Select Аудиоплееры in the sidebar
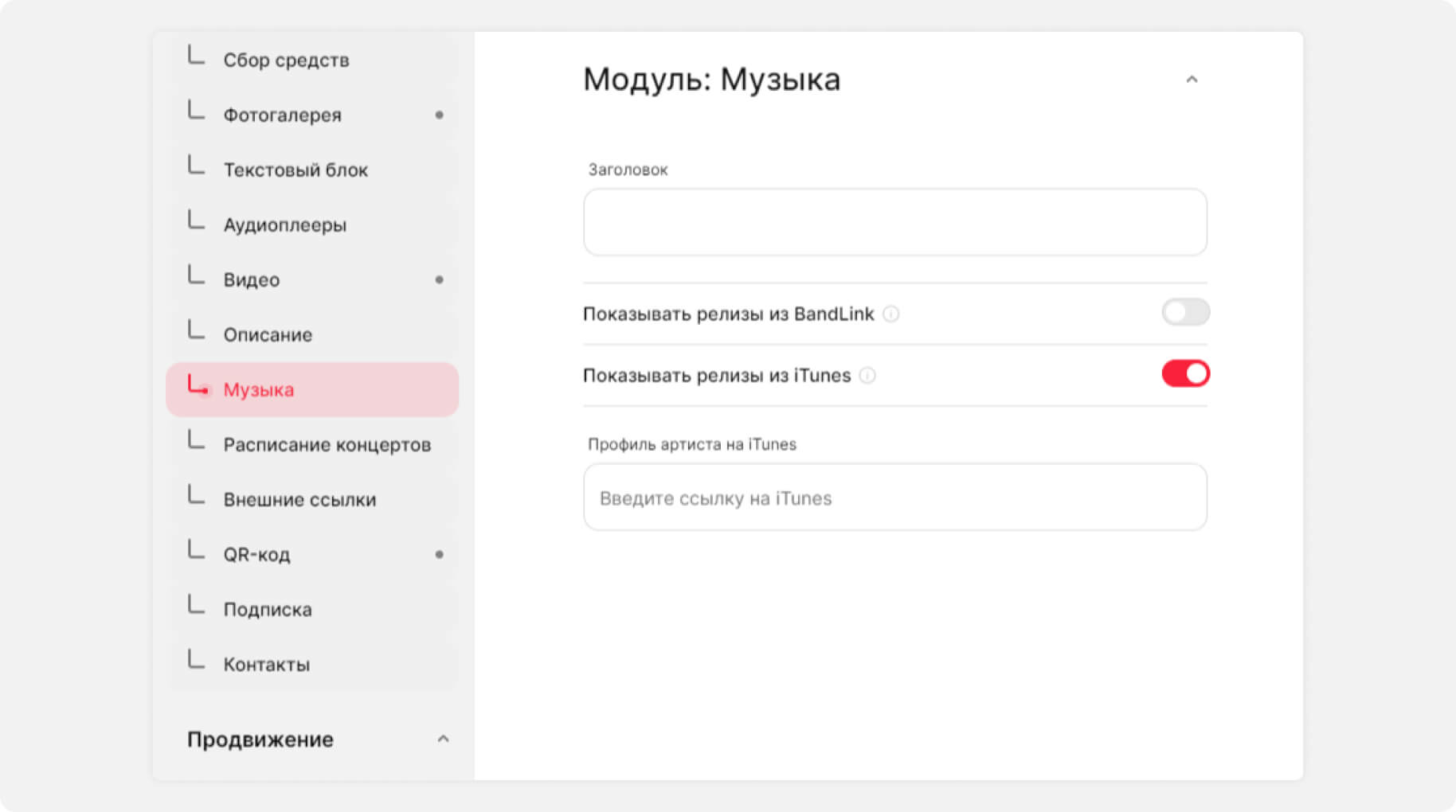This screenshot has height=812, width=1456. coord(284,225)
